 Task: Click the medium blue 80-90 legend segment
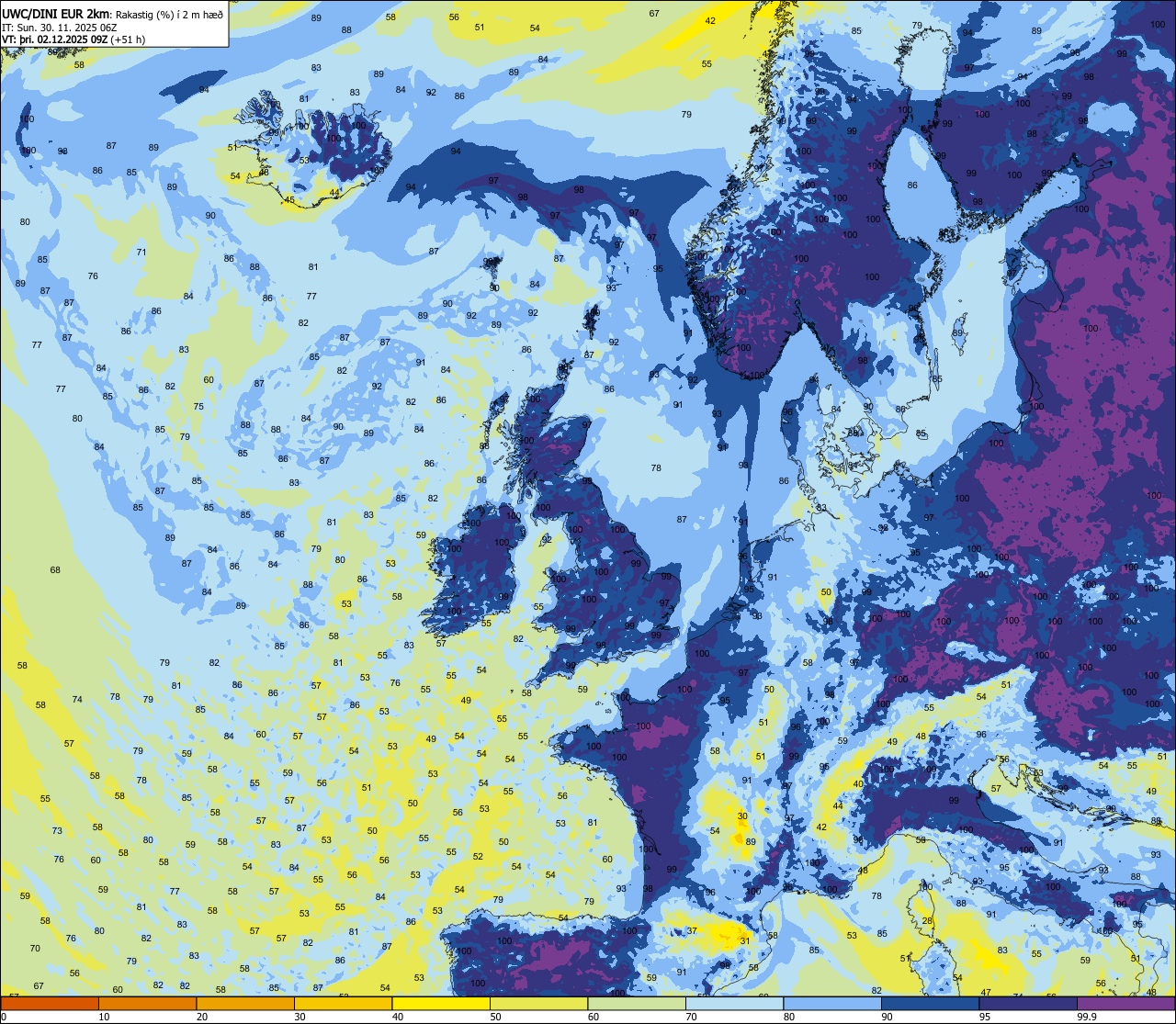pyautogui.click(x=832, y=1003)
